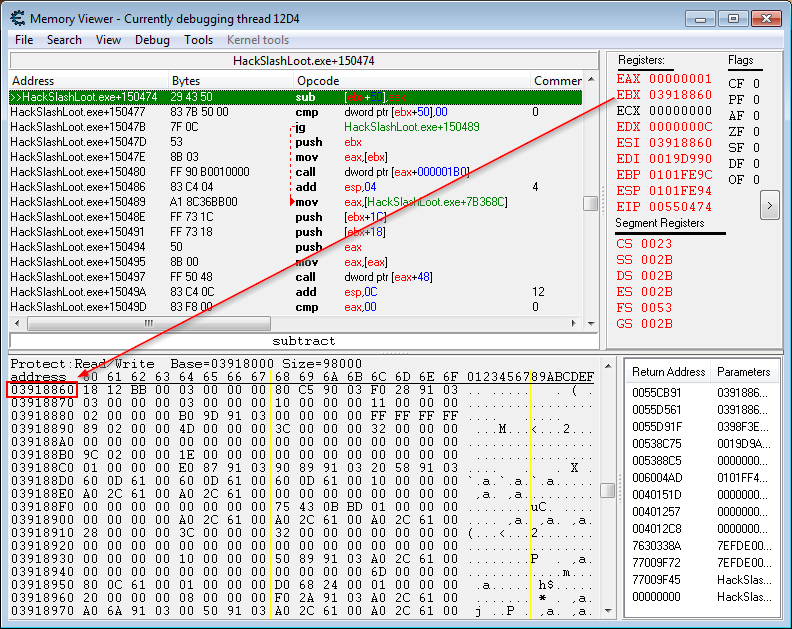Viewport: 792px width, 629px height.
Task: Click the Bytes column header
Action: pos(231,81)
